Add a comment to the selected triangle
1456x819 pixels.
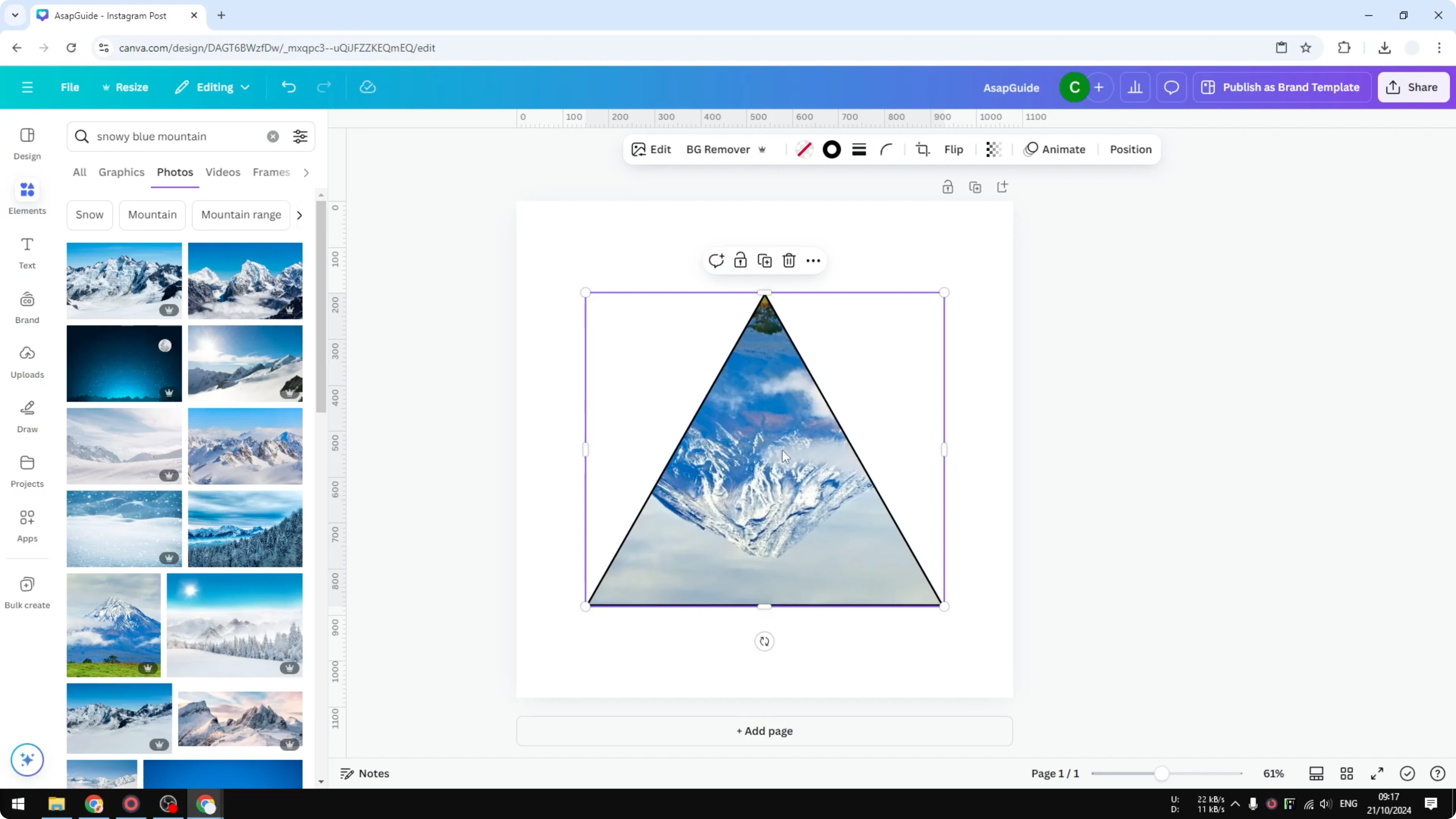click(x=716, y=261)
